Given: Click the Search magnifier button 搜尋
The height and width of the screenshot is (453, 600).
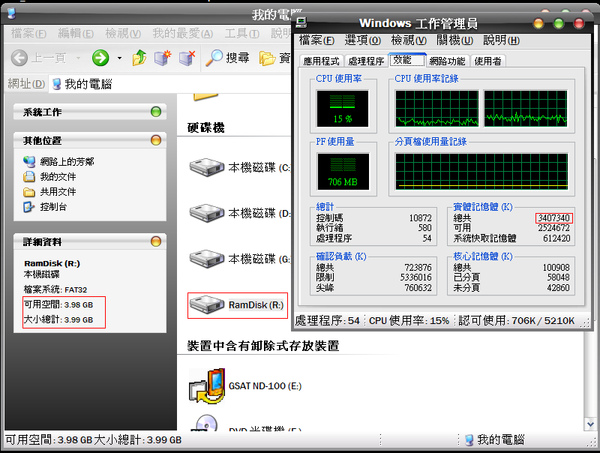Looking at the screenshot, I should (227, 58).
